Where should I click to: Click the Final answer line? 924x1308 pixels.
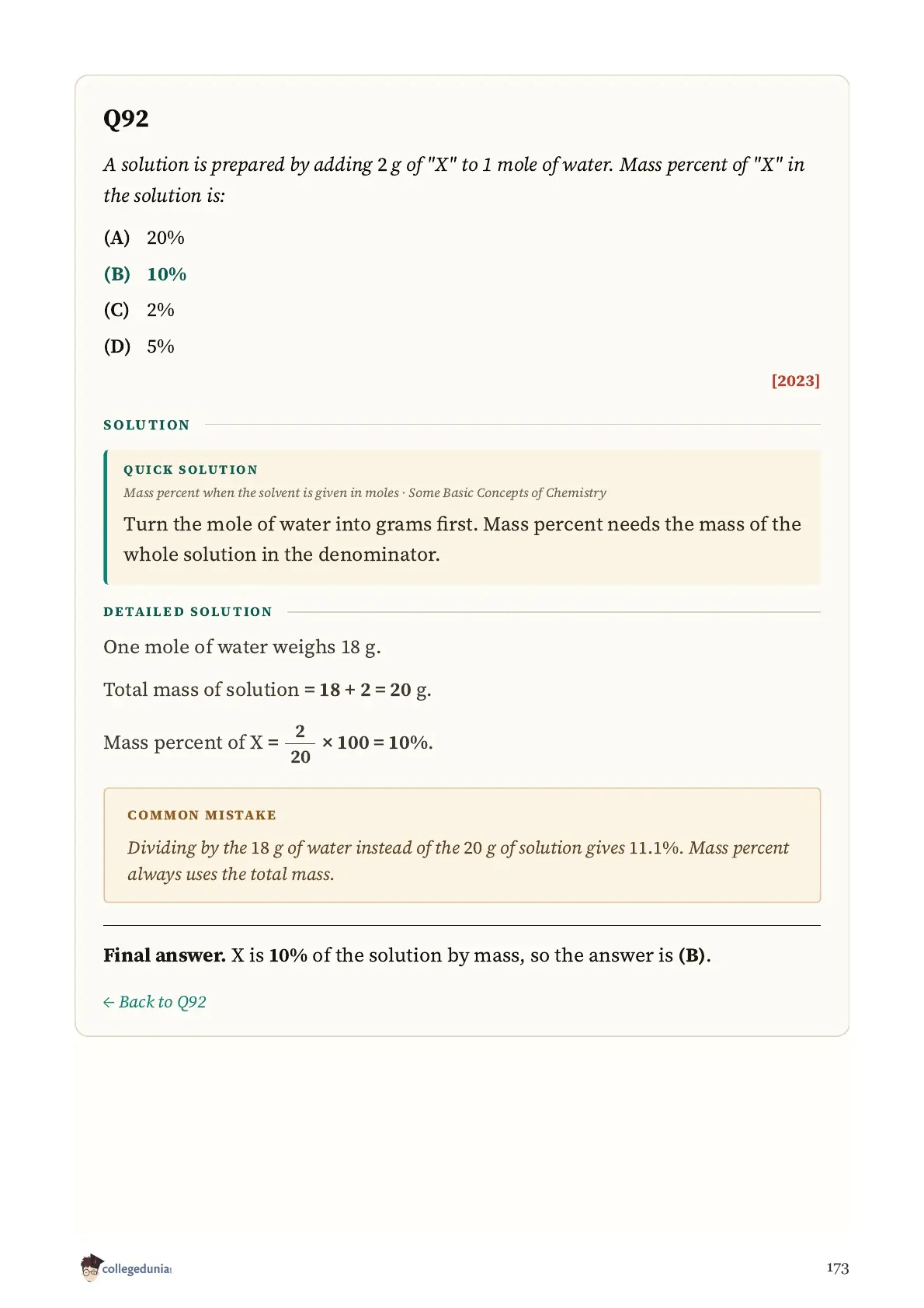(x=407, y=955)
